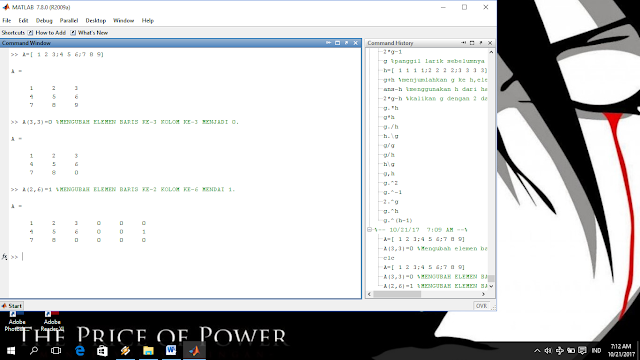Open the Parallel menu
This screenshot has width=640, height=360.
[x=69, y=20]
